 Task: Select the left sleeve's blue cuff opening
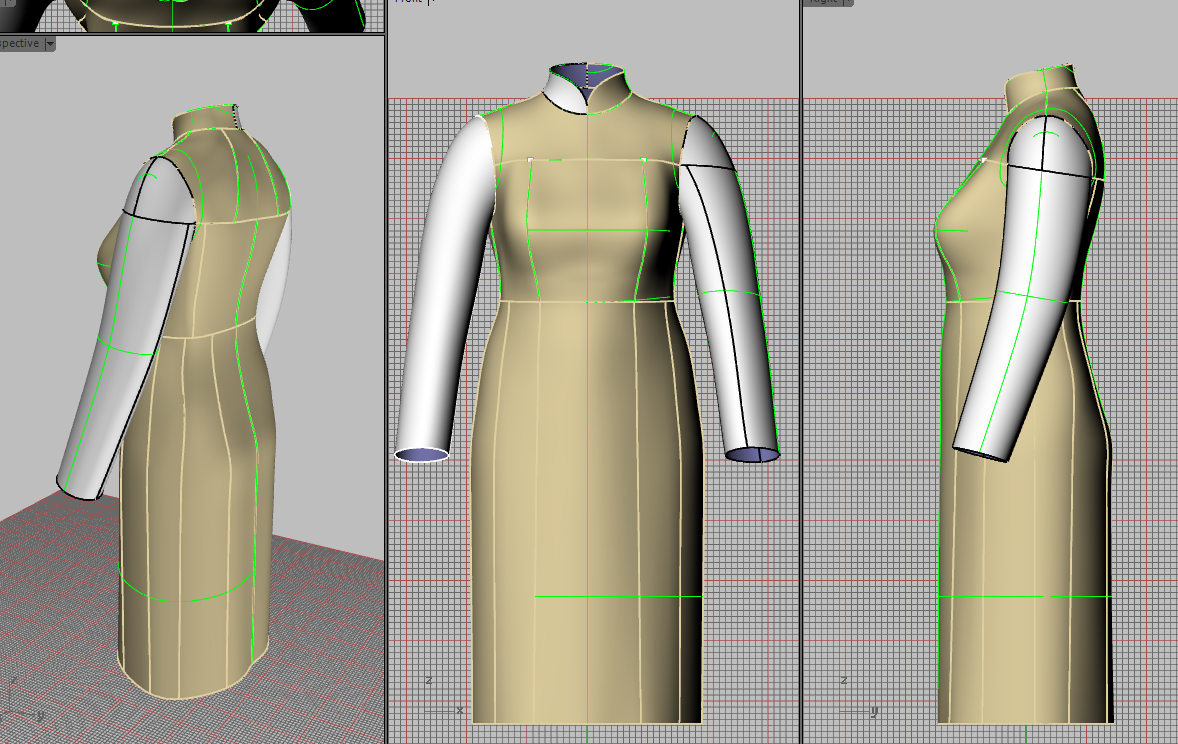coord(422,455)
